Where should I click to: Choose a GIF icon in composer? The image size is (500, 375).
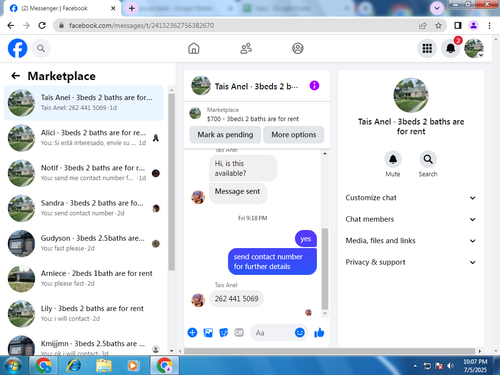click(x=239, y=332)
